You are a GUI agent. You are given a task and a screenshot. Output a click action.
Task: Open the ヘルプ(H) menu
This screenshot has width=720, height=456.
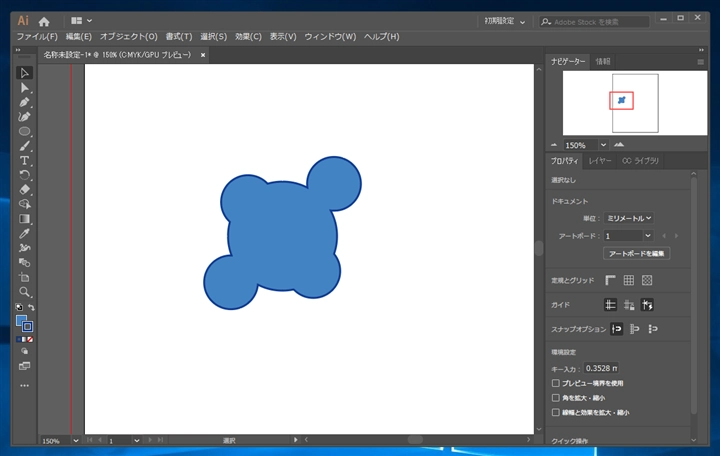382,36
